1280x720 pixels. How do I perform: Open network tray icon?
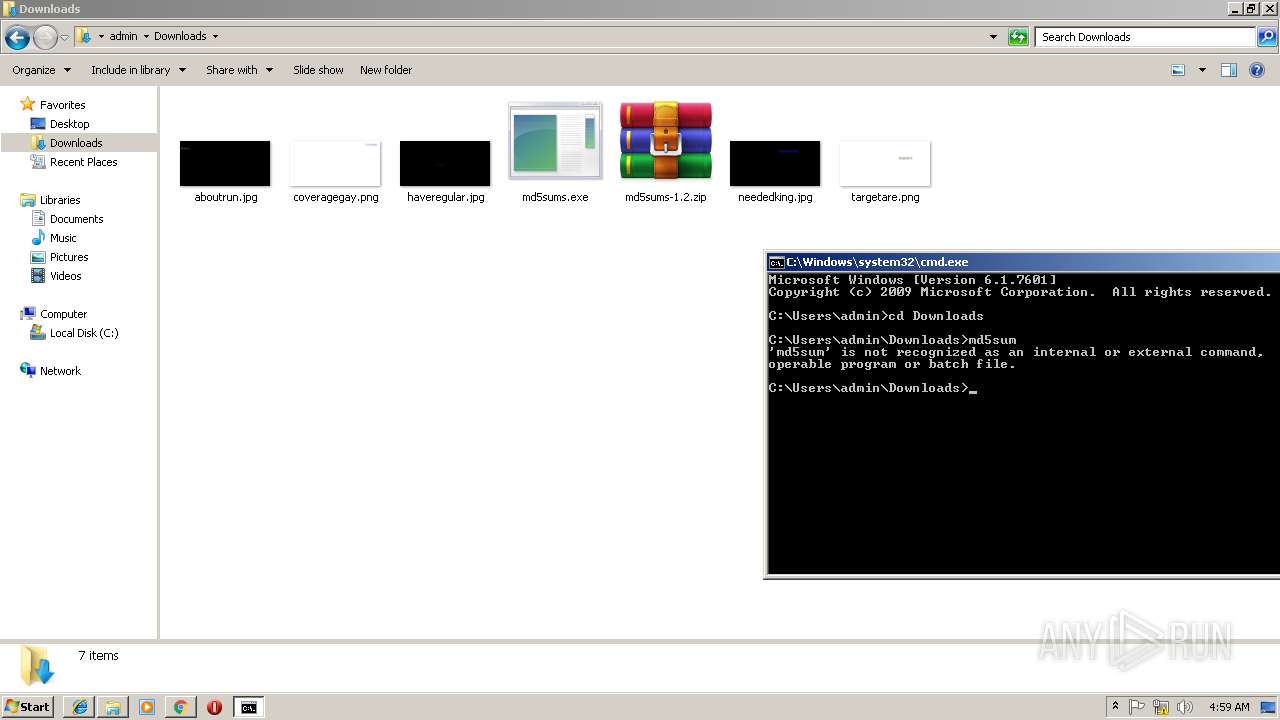pos(1161,707)
